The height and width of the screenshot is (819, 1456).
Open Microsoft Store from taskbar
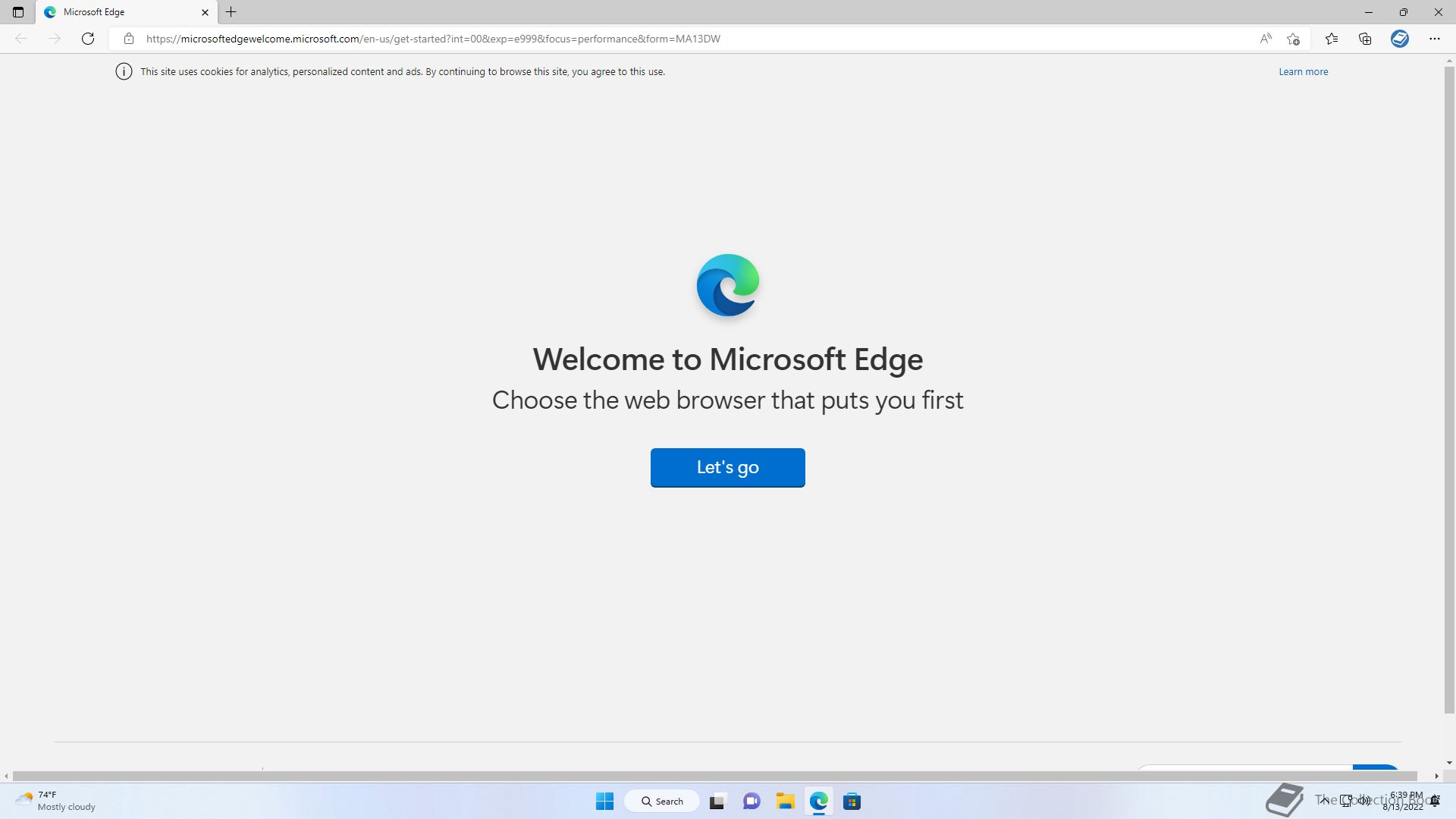click(x=852, y=802)
